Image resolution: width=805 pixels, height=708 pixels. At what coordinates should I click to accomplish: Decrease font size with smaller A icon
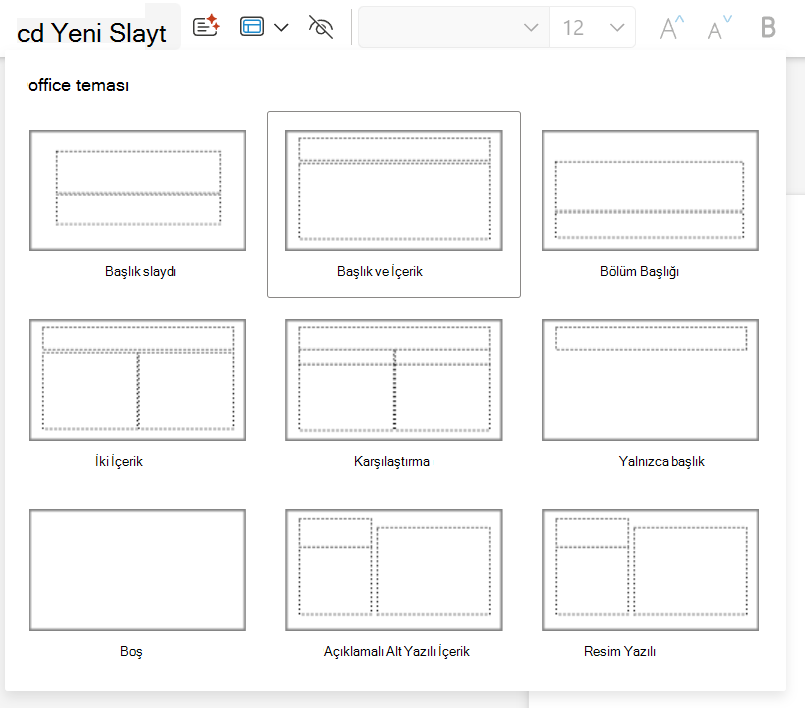[x=719, y=27]
